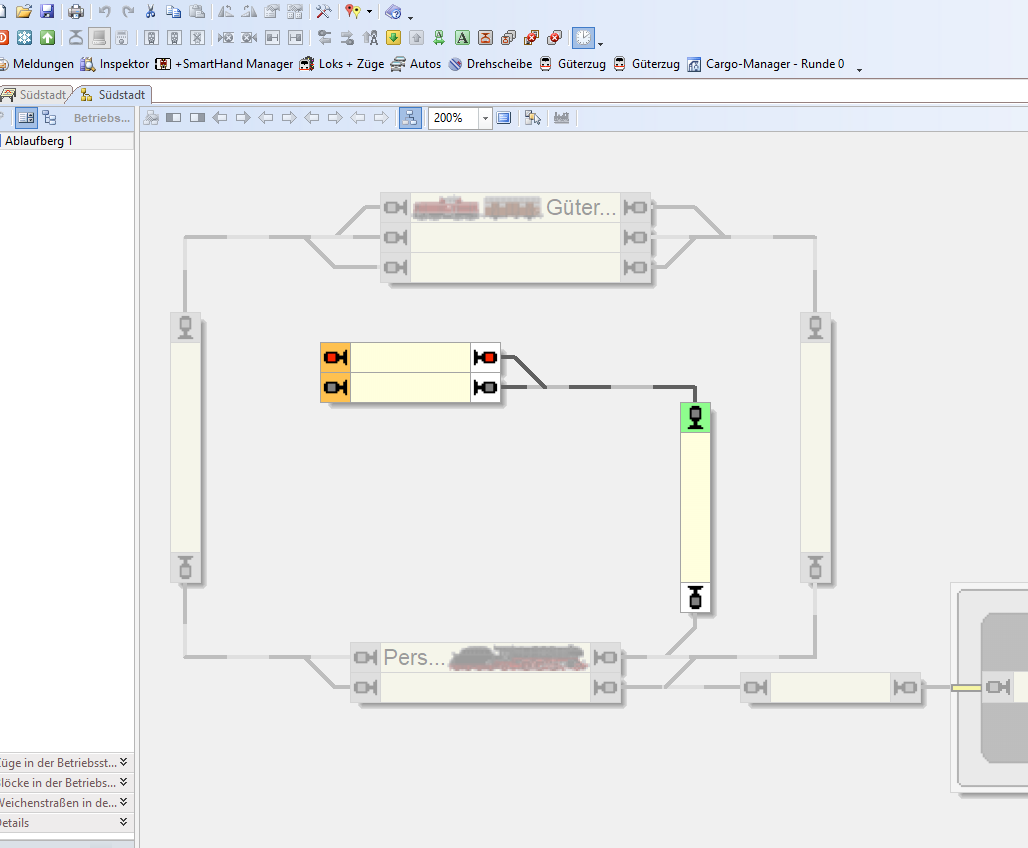Toggle the clock icon in toolbar
Screen dimensions: 1028x848
click(583, 38)
